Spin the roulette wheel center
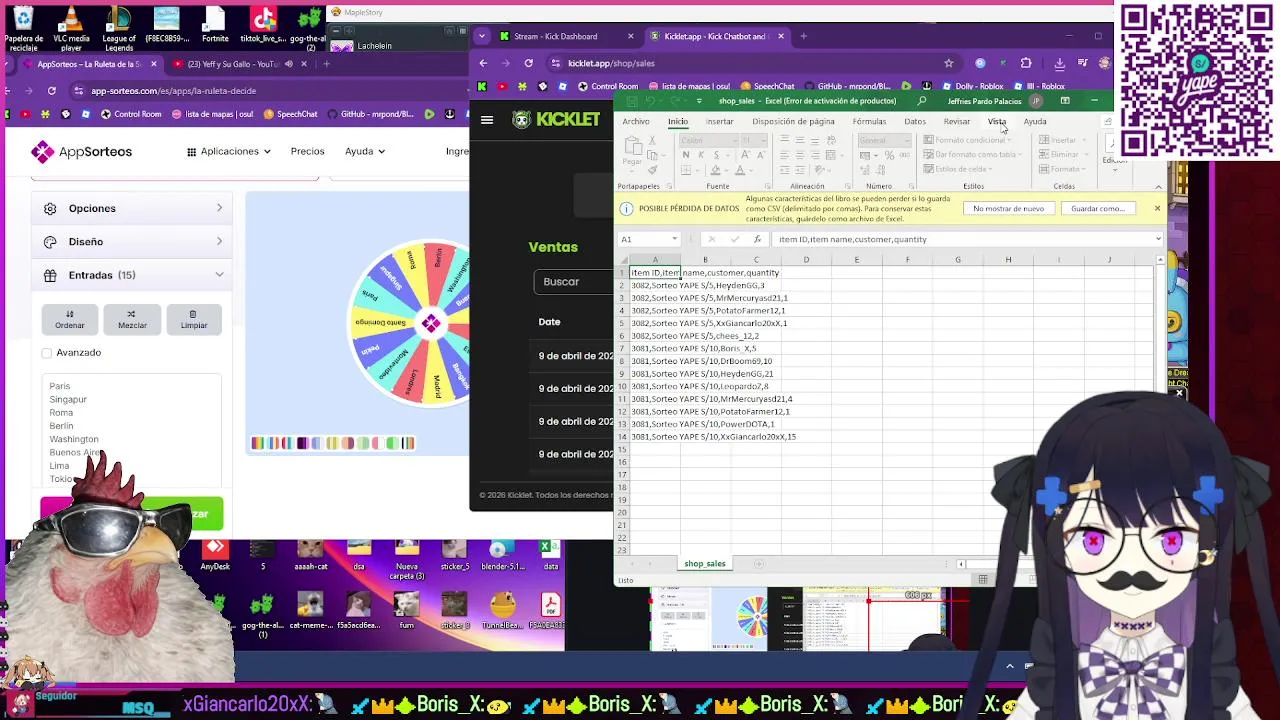This screenshot has width=1280, height=720. click(430, 323)
